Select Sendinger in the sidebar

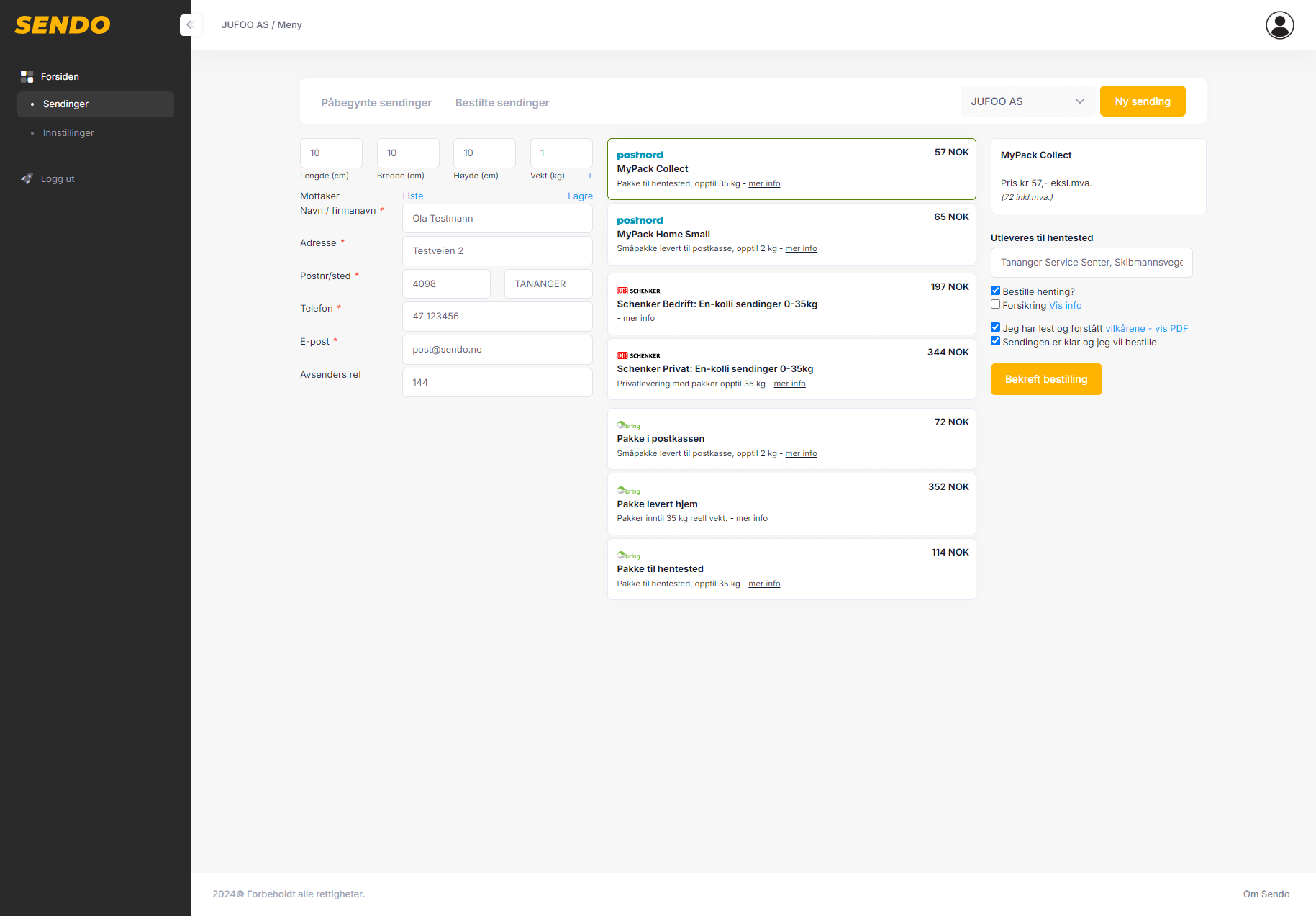(x=96, y=104)
